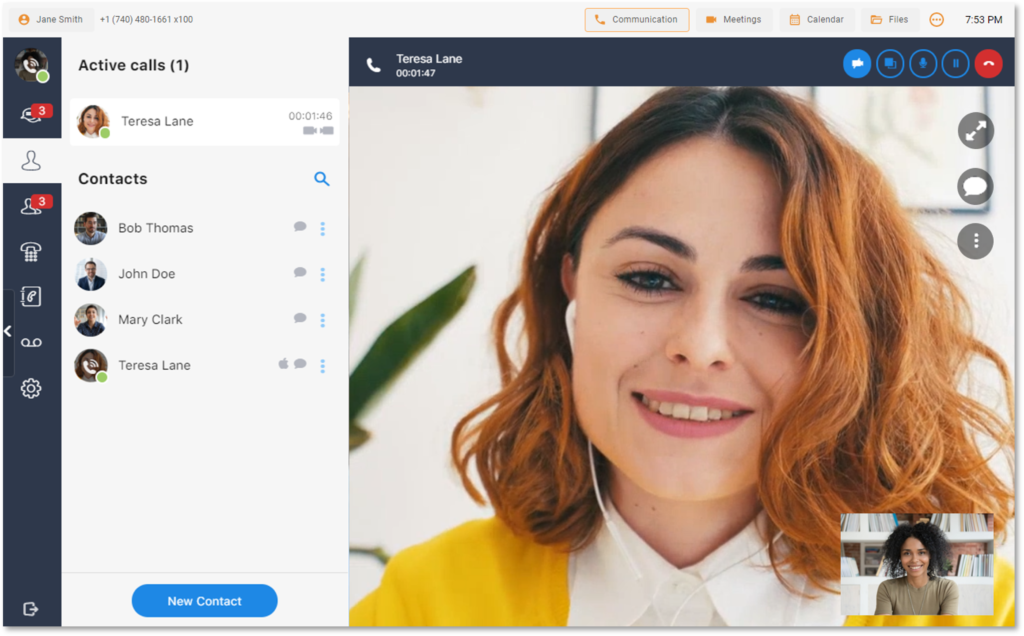
Task: Open recent calls with the notification badge
Action: [x=30, y=113]
